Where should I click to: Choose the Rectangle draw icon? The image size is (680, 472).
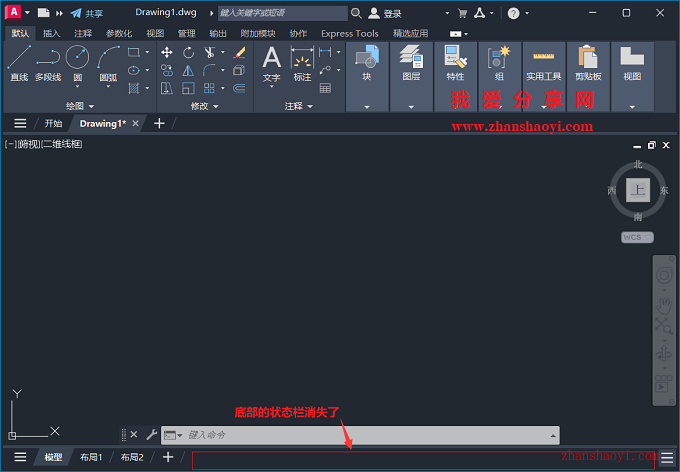(134, 52)
